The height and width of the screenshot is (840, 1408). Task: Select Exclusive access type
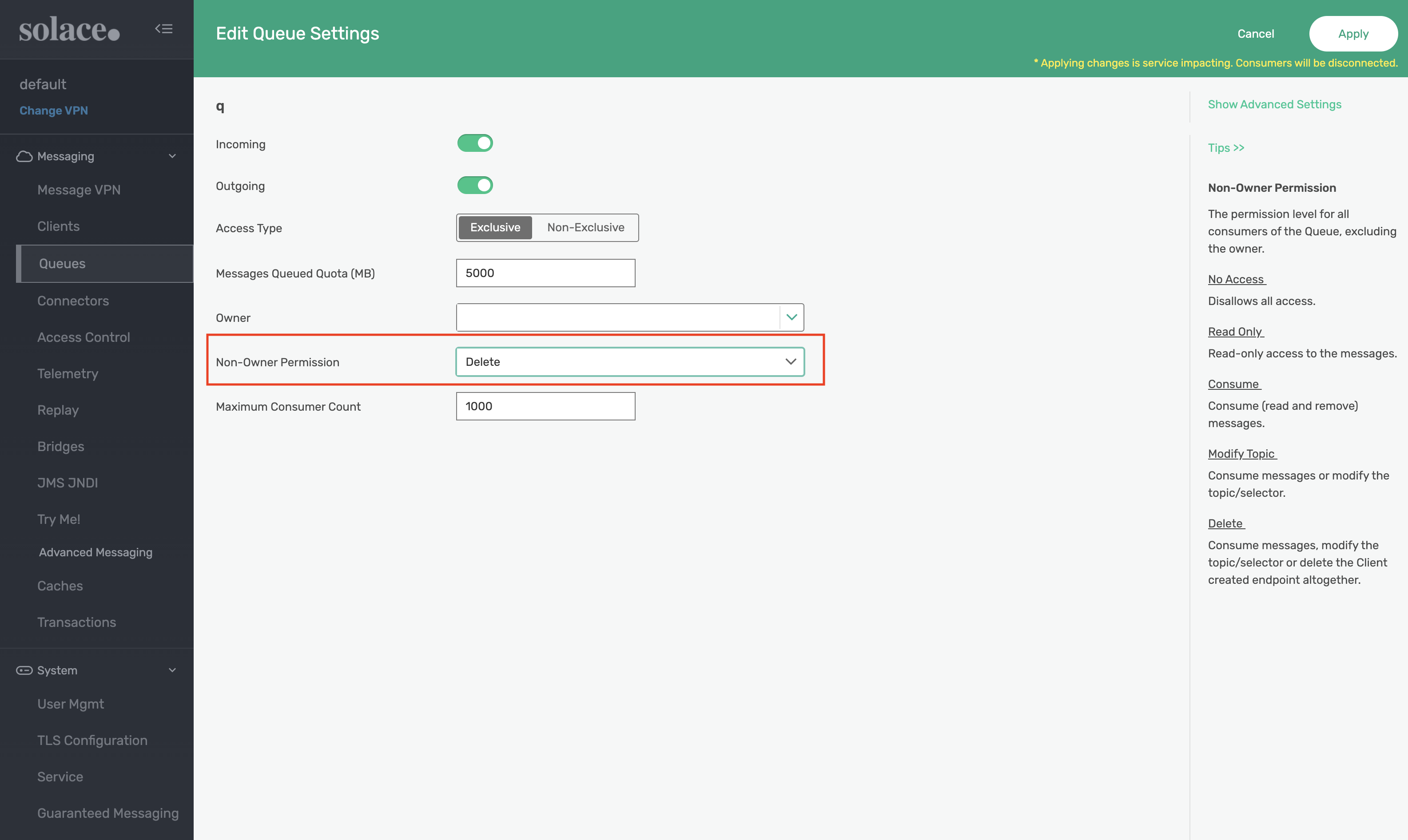(x=495, y=228)
